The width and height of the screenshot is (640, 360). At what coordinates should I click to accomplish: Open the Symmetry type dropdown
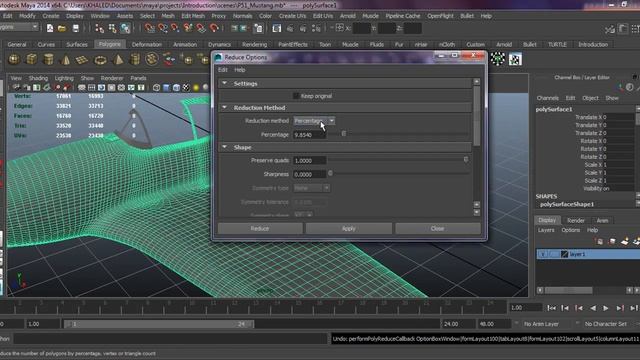click(x=312, y=188)
